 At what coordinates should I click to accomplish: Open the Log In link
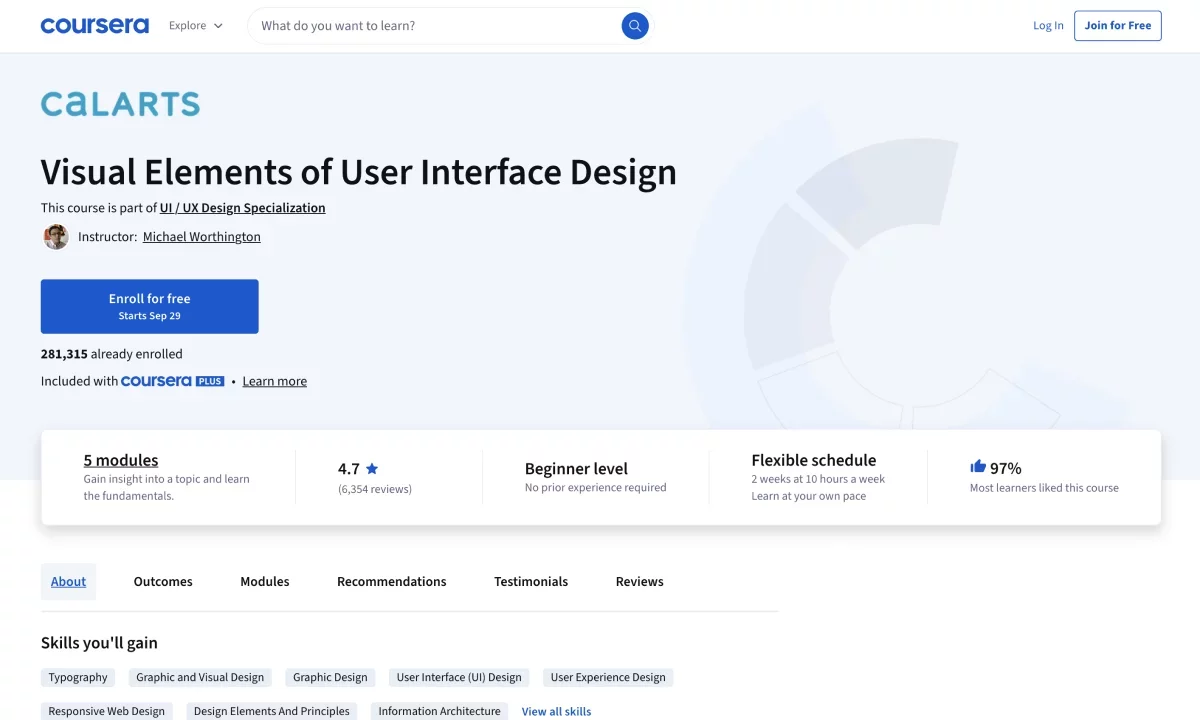tap(1048, 26)
